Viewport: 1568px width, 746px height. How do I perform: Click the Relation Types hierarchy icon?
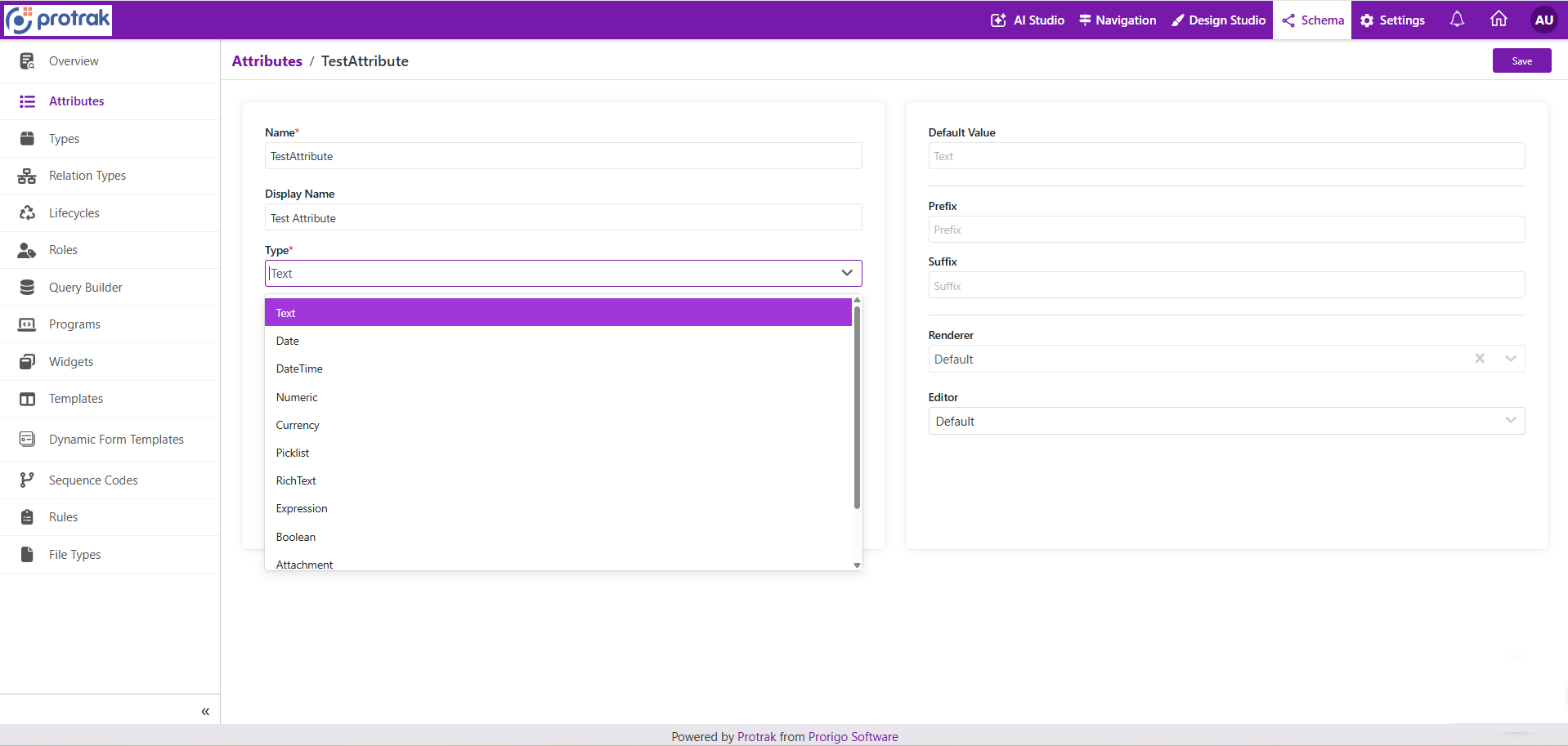[x=27, y=176]
